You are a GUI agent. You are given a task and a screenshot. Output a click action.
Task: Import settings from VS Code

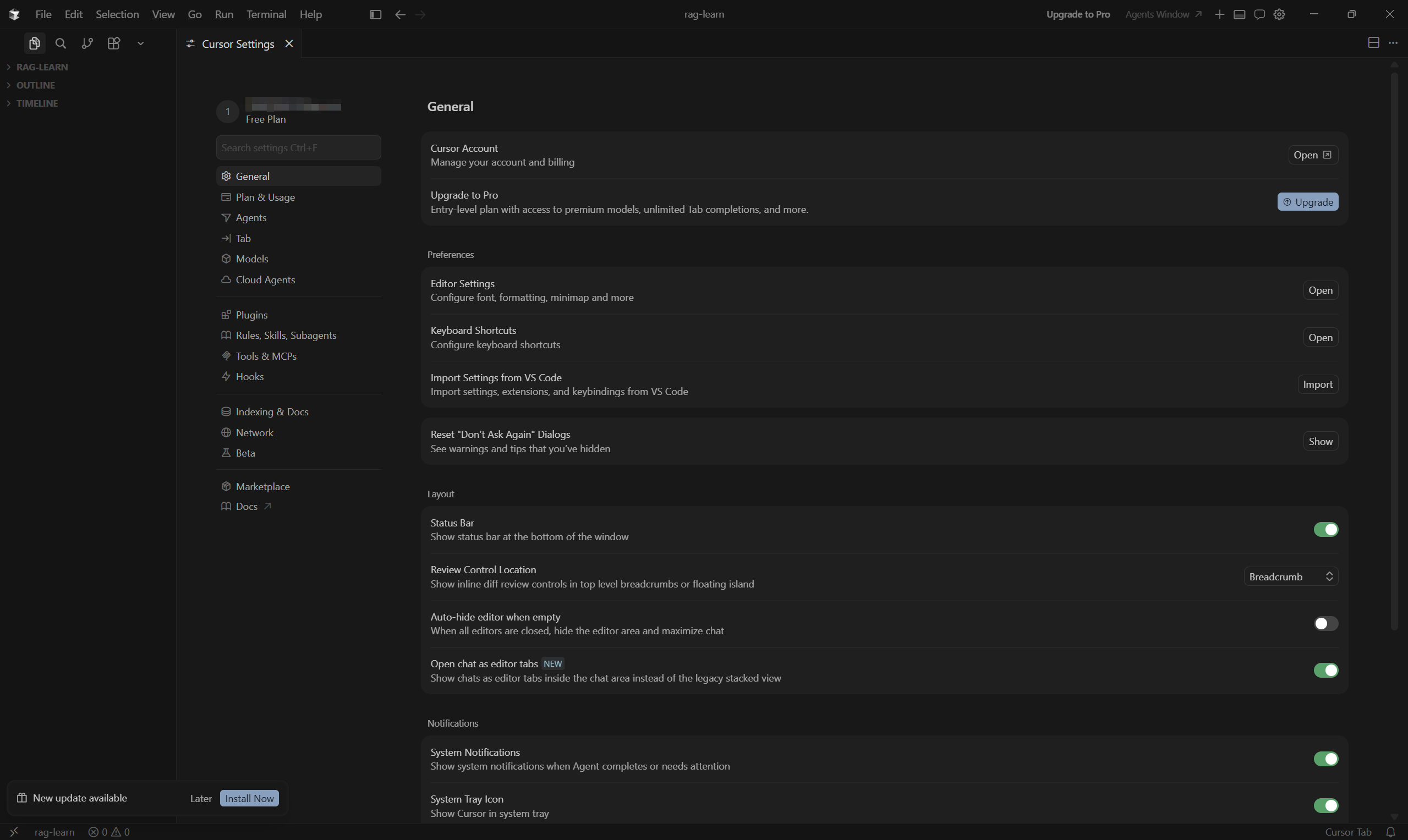pyautogui.click(x=1317, y=385)
